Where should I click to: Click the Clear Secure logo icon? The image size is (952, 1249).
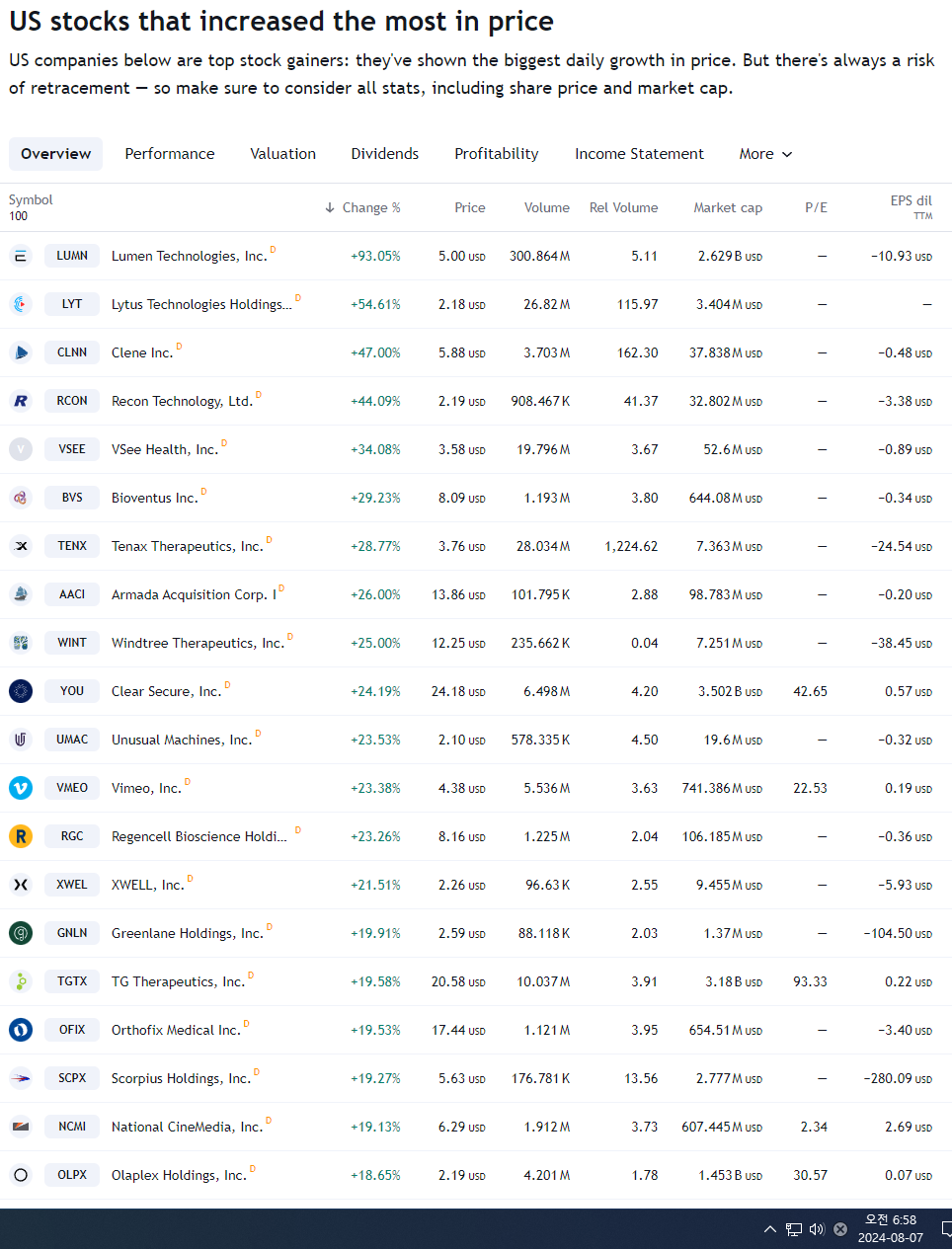(21, 691)
